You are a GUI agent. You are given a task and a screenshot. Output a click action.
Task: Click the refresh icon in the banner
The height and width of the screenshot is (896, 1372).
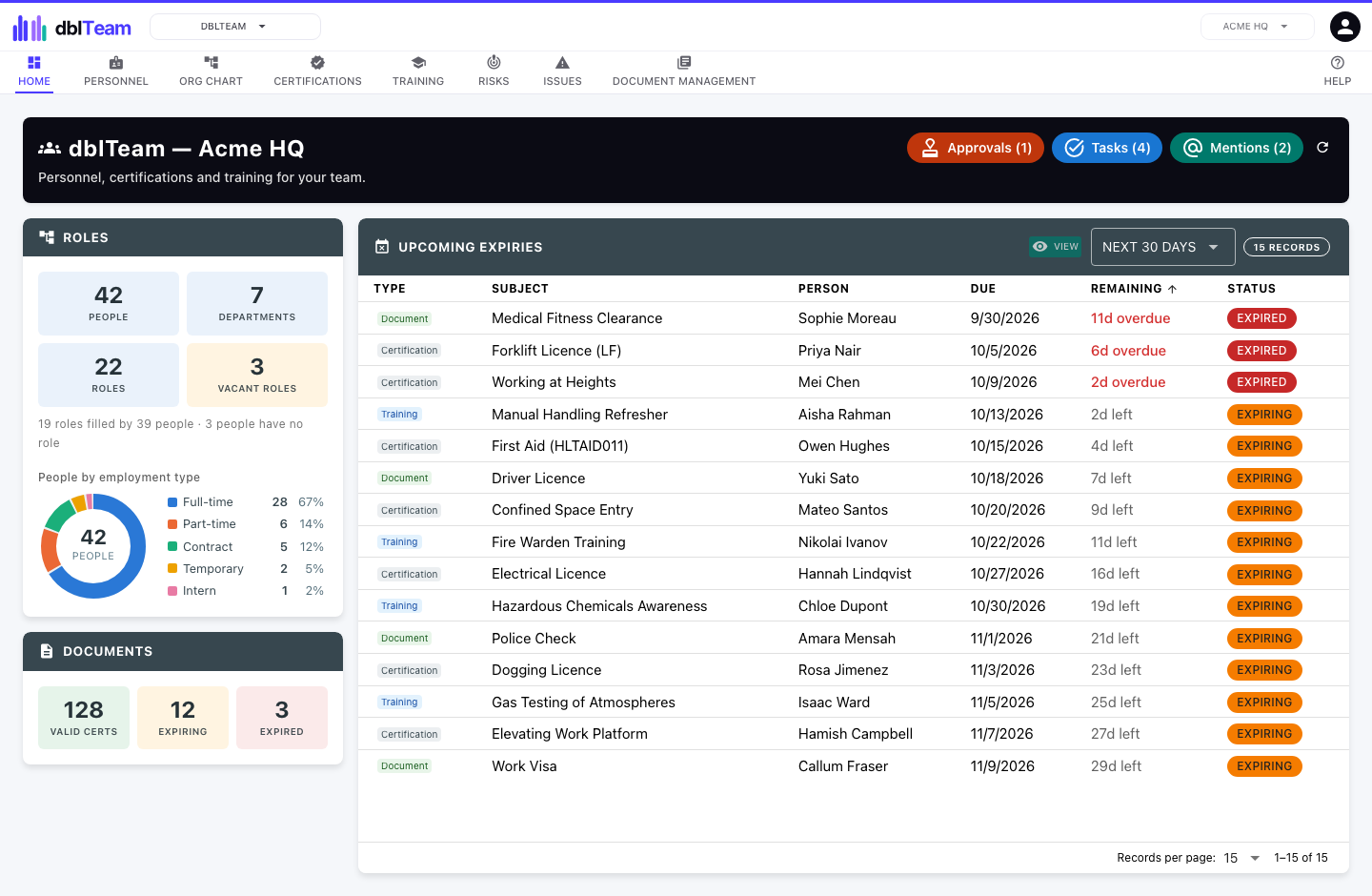click(x=1322, y=148)
